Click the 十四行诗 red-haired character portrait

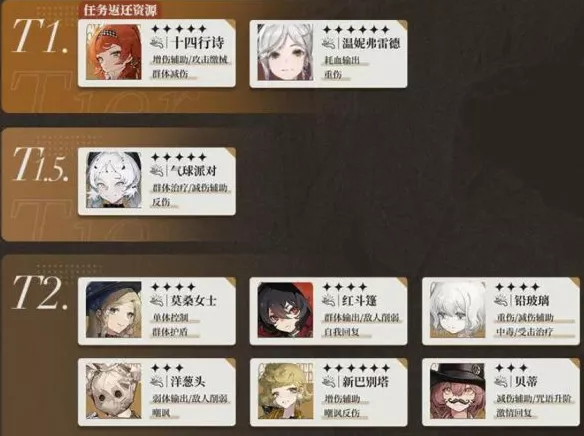point(114,52)
